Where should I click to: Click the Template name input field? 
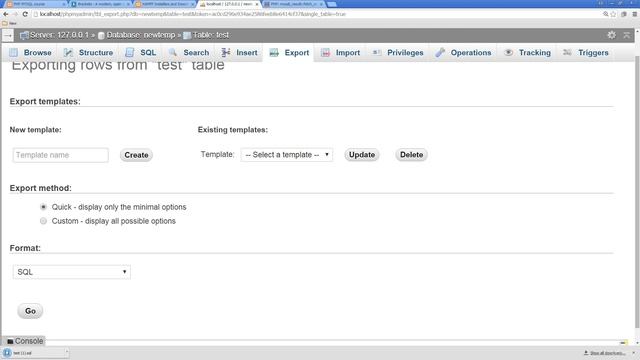tap(61, 155)
